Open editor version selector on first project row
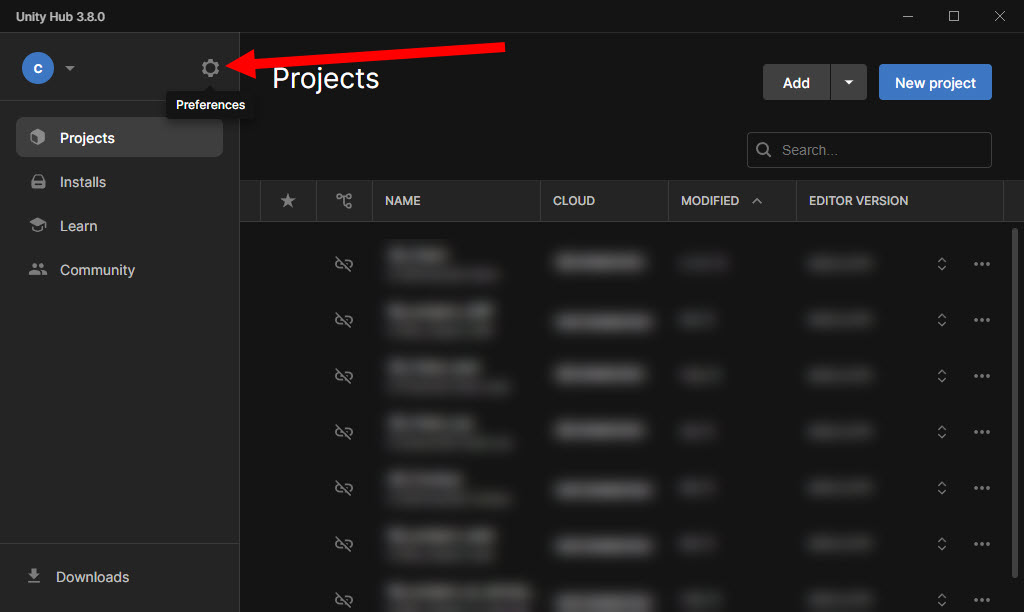Image resolution: width=1024 pixels, height=612 pixels. [x=942, y=264]
